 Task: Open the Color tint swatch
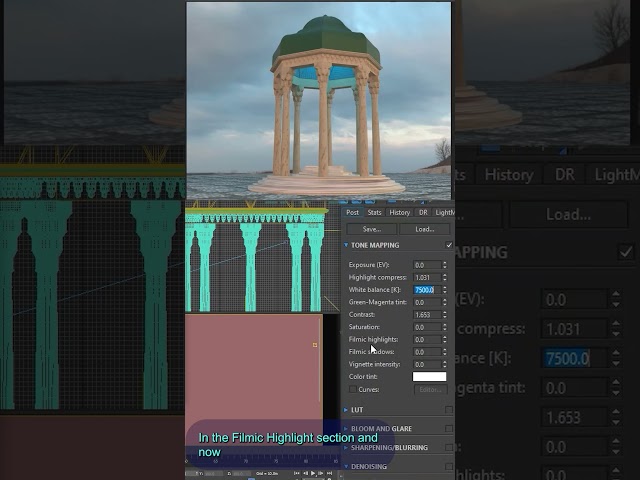coord(429,376)
